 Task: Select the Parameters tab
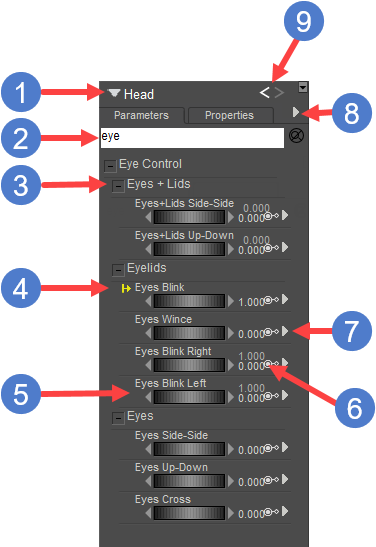tap(142, 115)
